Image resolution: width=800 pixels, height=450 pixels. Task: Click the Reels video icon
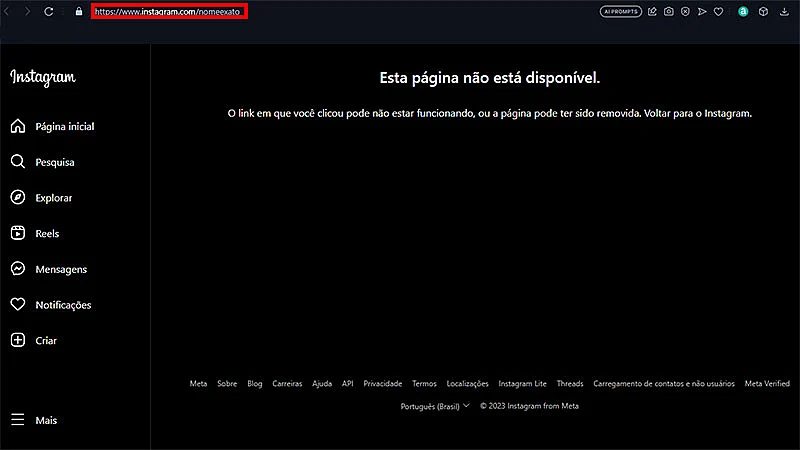click(18, 233)
